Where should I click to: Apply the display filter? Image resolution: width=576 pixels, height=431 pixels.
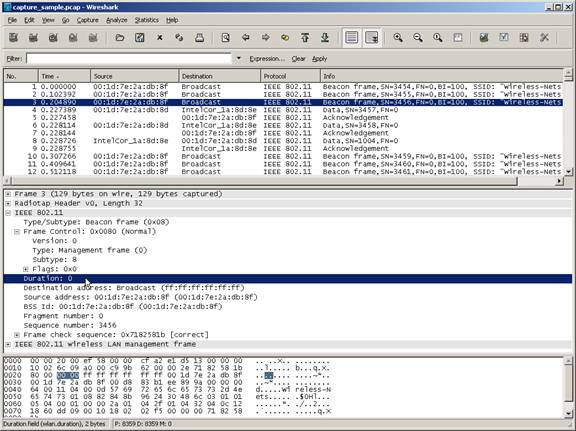pos(319,59)
